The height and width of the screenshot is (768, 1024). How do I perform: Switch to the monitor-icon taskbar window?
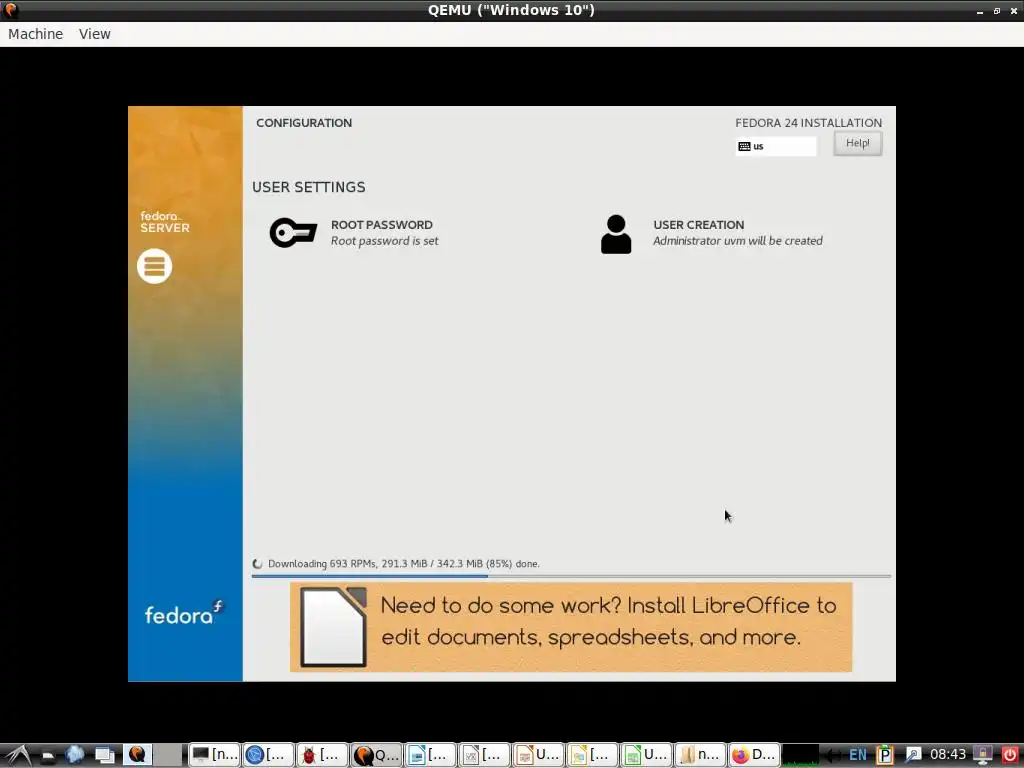click(214, 755)
